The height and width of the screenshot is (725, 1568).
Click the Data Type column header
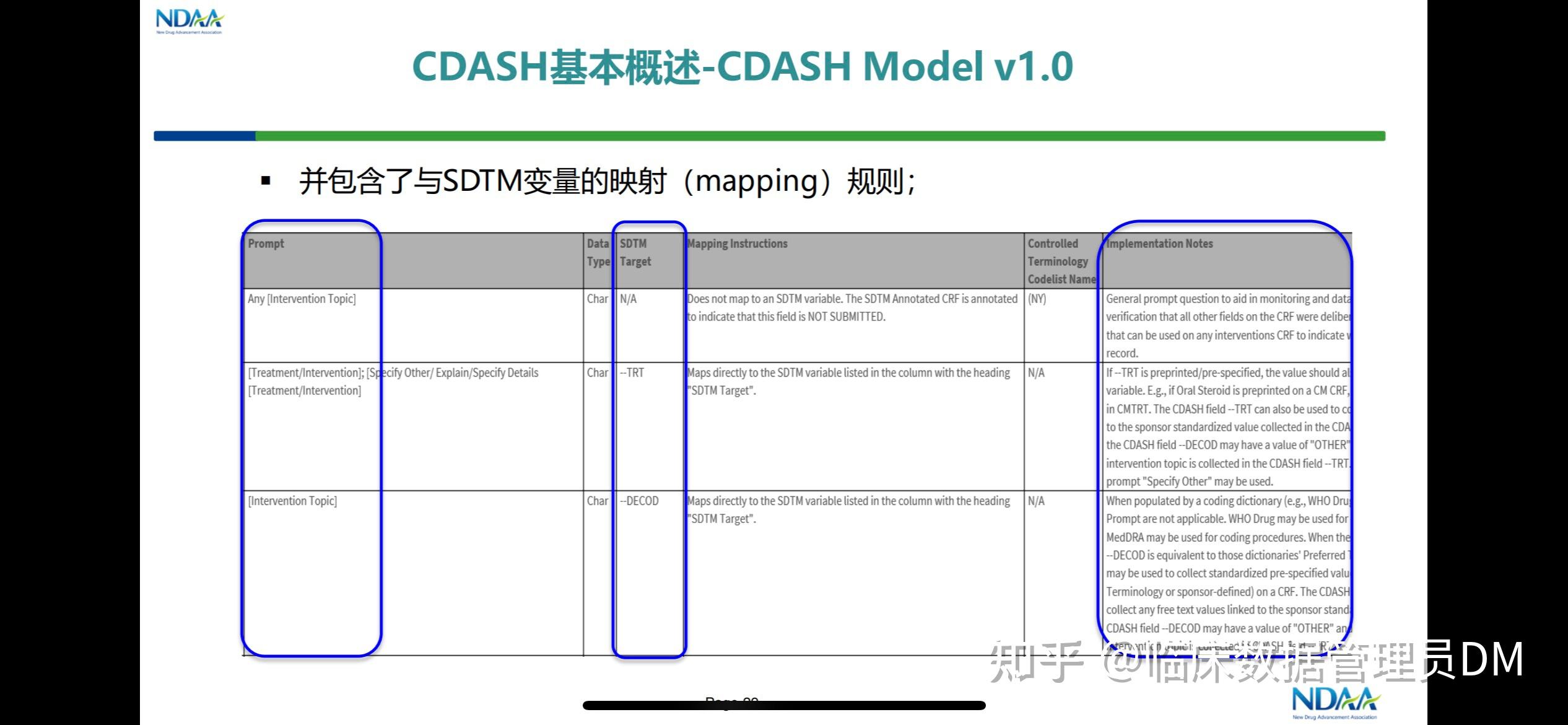tap(598, 253)
